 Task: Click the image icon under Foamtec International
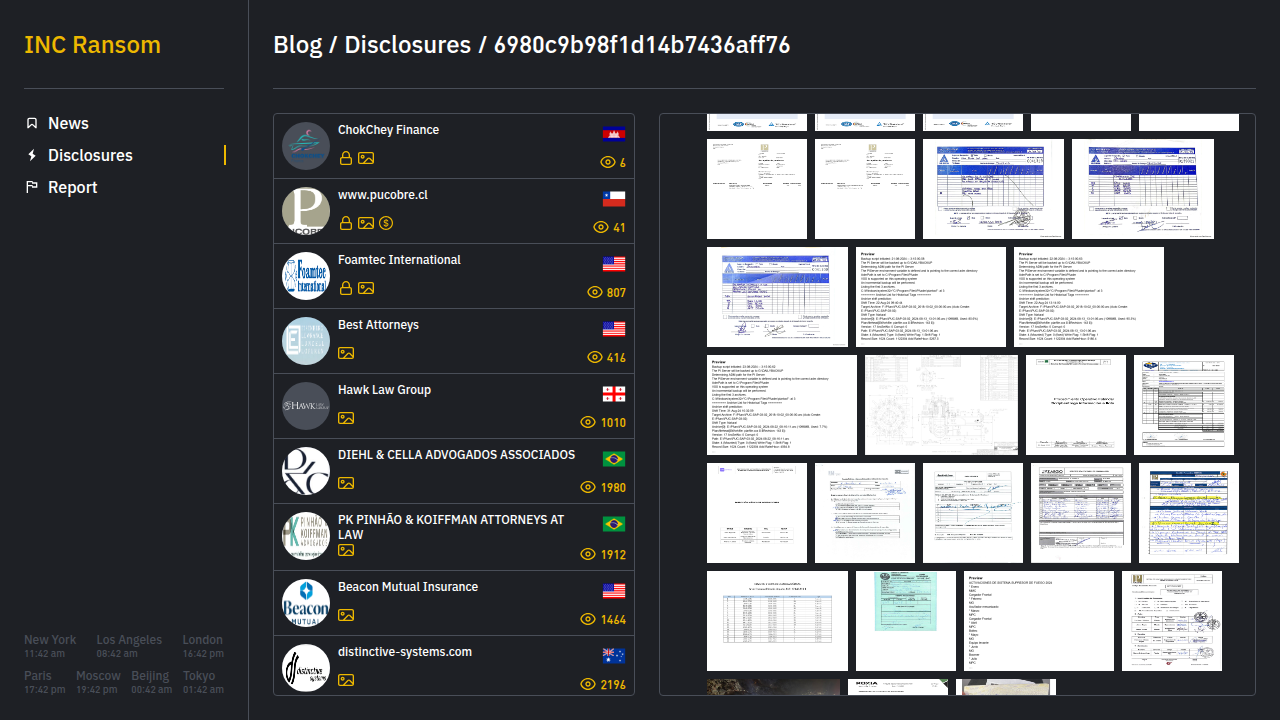366,288
